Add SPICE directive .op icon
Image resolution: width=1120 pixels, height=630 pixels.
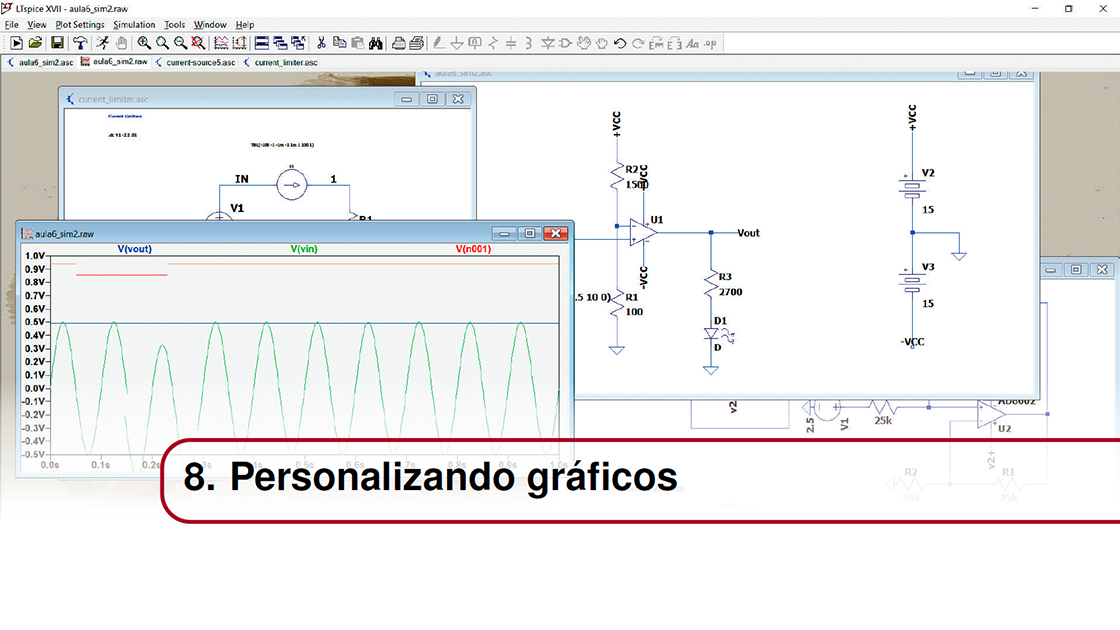(x=710, y=44)
